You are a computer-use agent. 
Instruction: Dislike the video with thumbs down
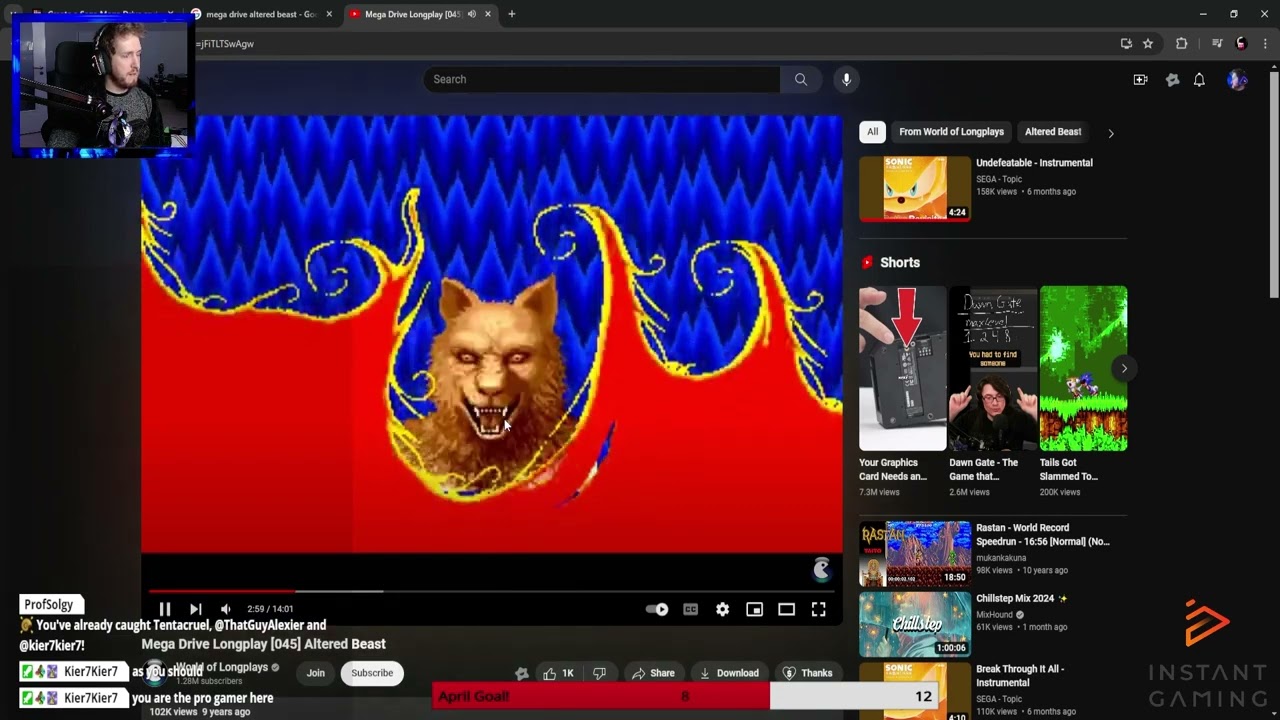pyautogui.click(x=599, y=673)
